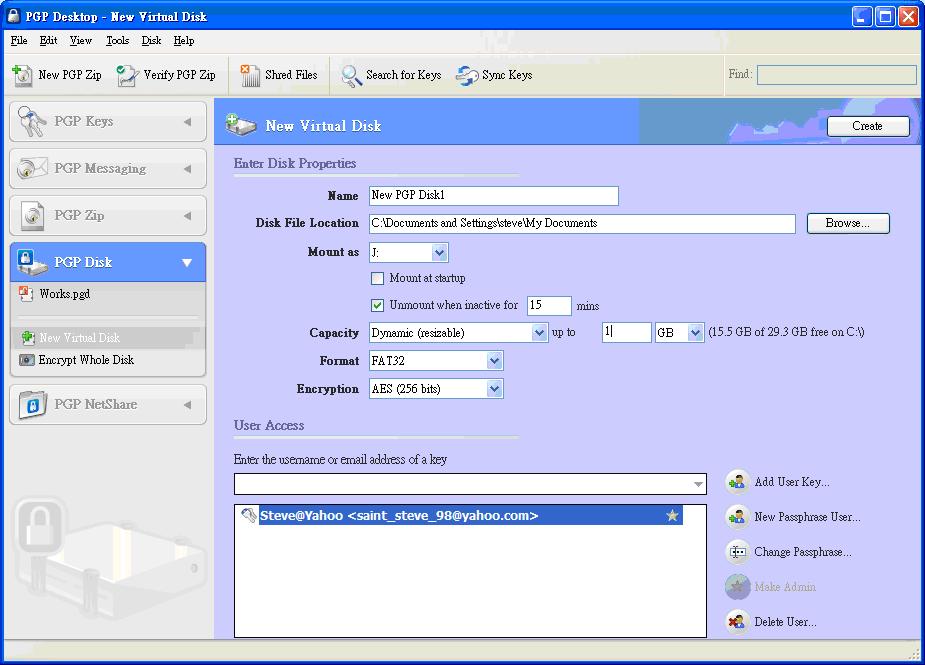Open the Format FAT32 dropdown

(x=494, y=361)
